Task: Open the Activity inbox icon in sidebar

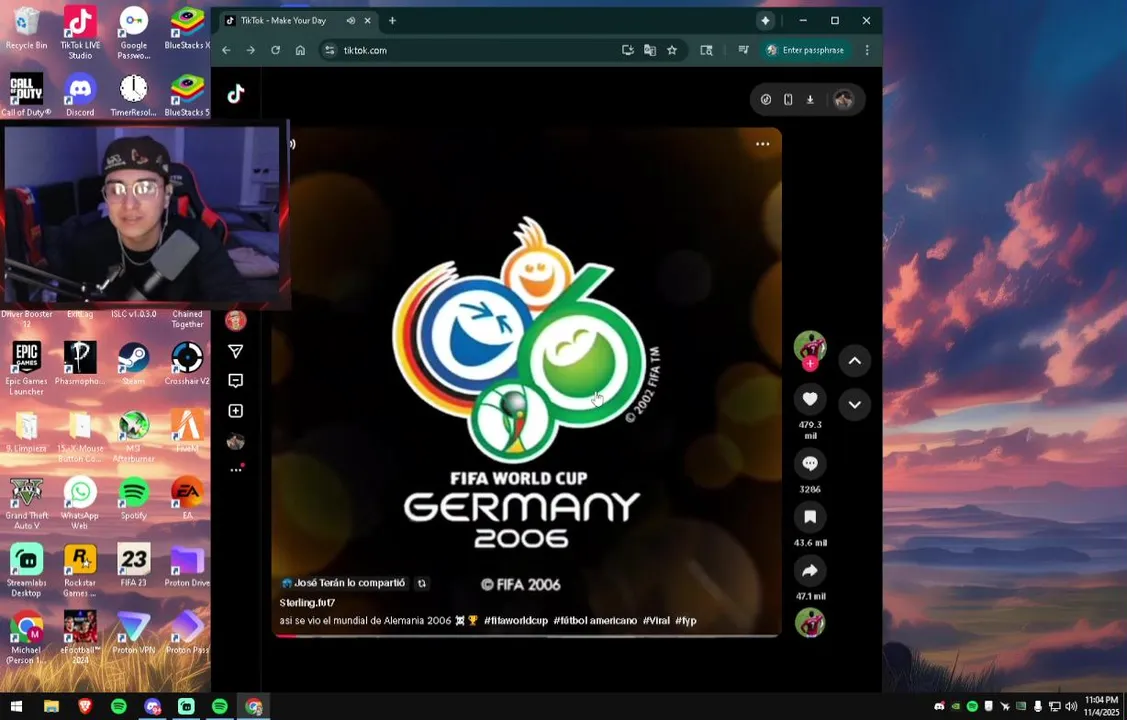Action: point(236,380)
